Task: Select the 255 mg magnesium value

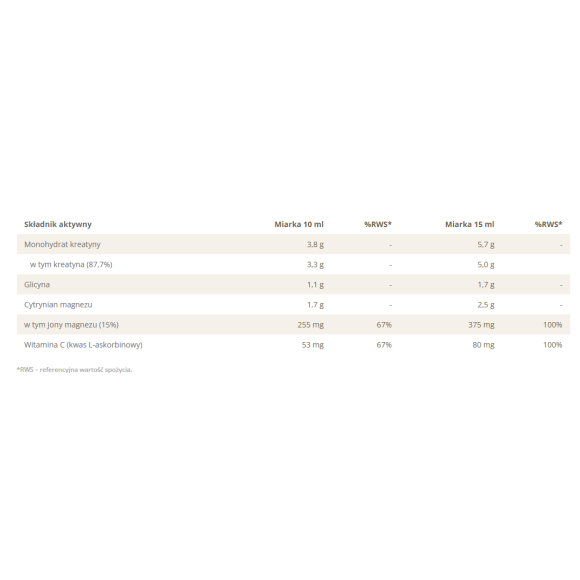Action: tap(311, 325)
